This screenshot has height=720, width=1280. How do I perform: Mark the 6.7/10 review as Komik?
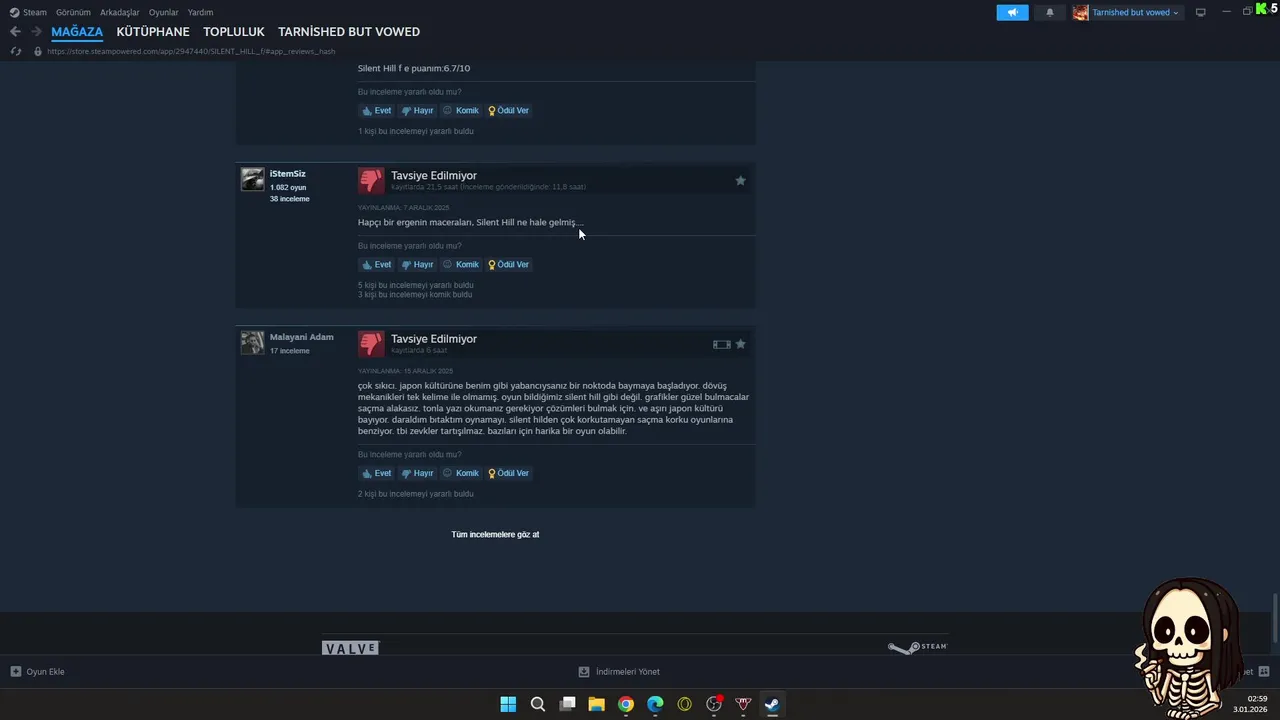461,111
